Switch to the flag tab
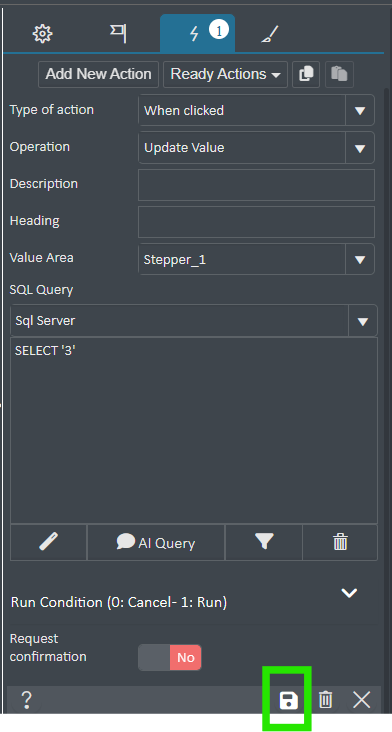 tap(119, 34)
